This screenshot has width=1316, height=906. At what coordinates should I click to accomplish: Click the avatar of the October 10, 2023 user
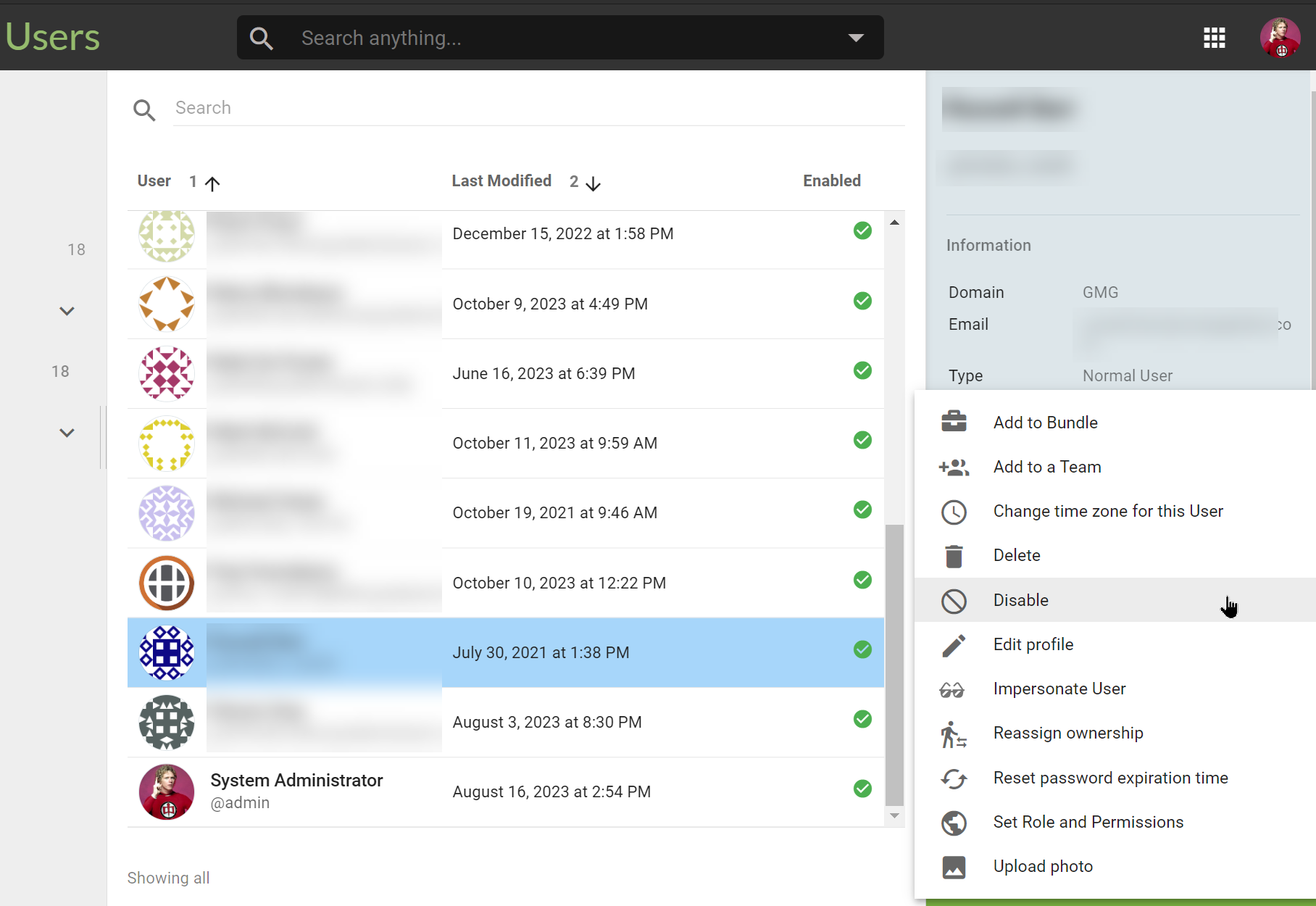click(167, 583)
